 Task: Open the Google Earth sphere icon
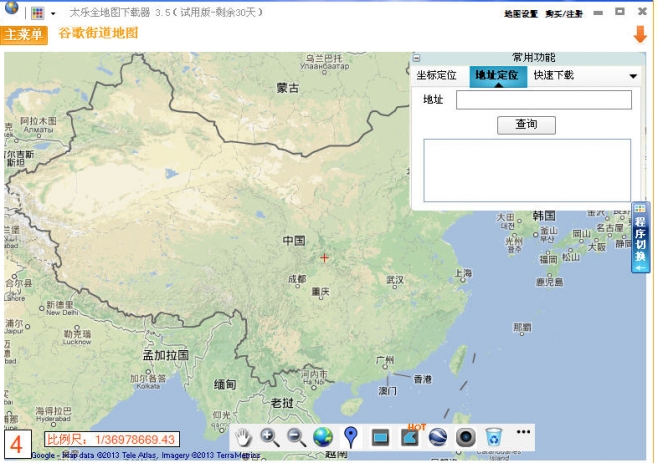(438, 437)
